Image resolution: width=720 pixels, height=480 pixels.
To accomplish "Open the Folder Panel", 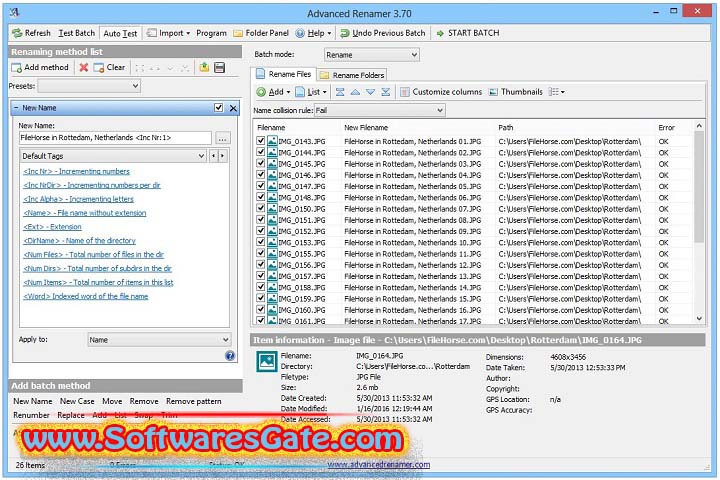I will [x=261, y=33].
